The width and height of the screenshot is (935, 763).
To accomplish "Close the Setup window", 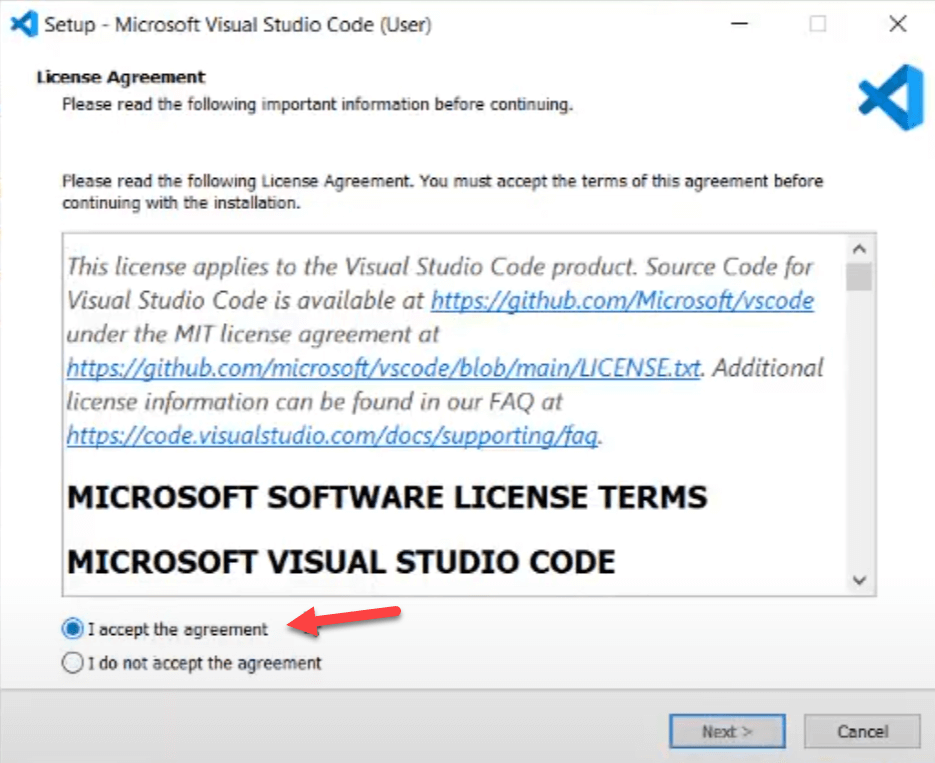I will click(897, 24).
